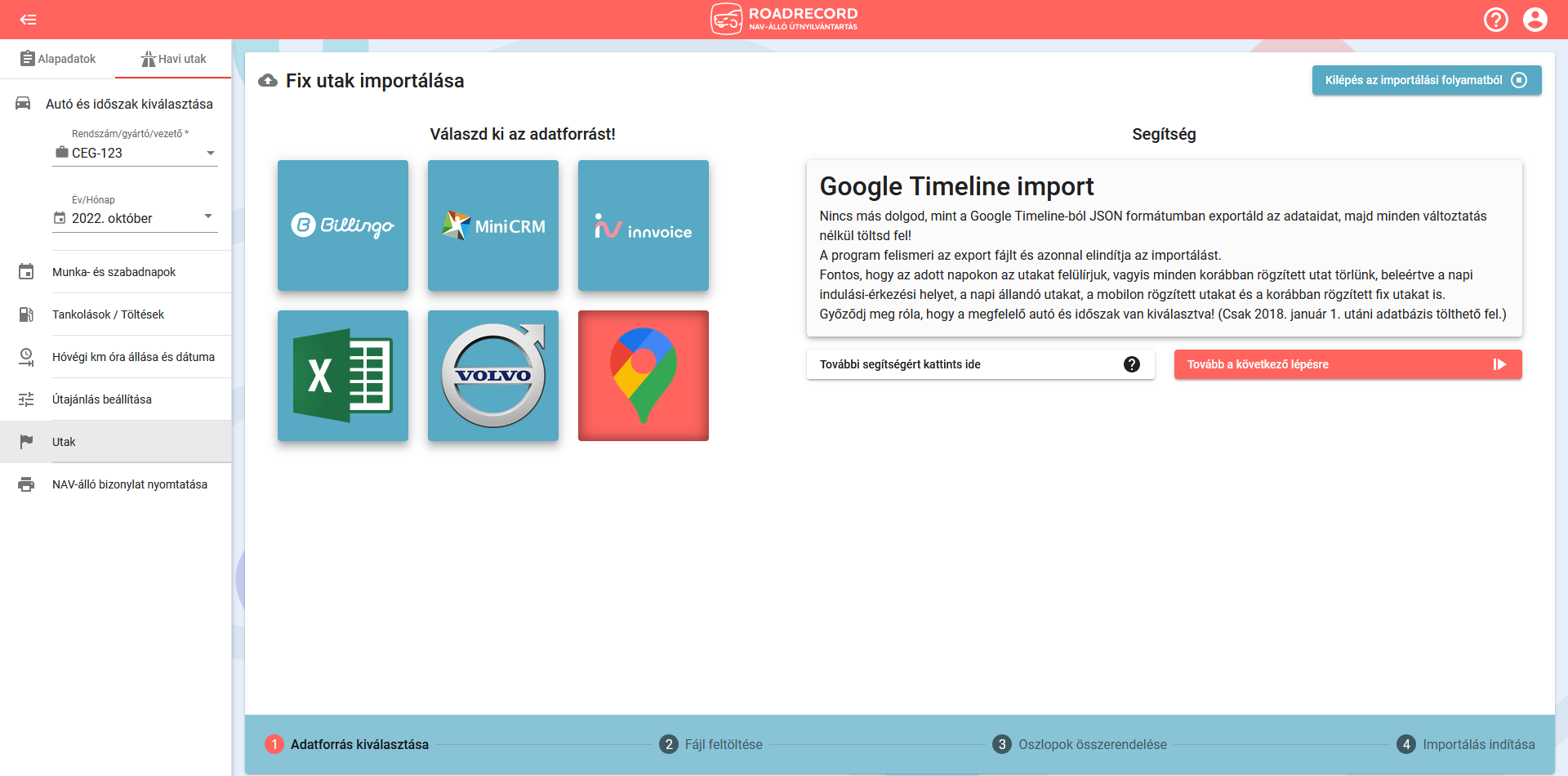Click Autó és időszak kiválasztása heading
The width and height of the screenshot is (1568, 776).
[129, 104]
